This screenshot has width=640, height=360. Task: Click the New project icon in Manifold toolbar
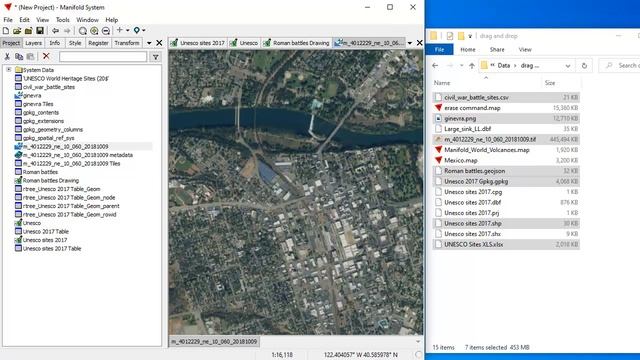click(6, 31)
